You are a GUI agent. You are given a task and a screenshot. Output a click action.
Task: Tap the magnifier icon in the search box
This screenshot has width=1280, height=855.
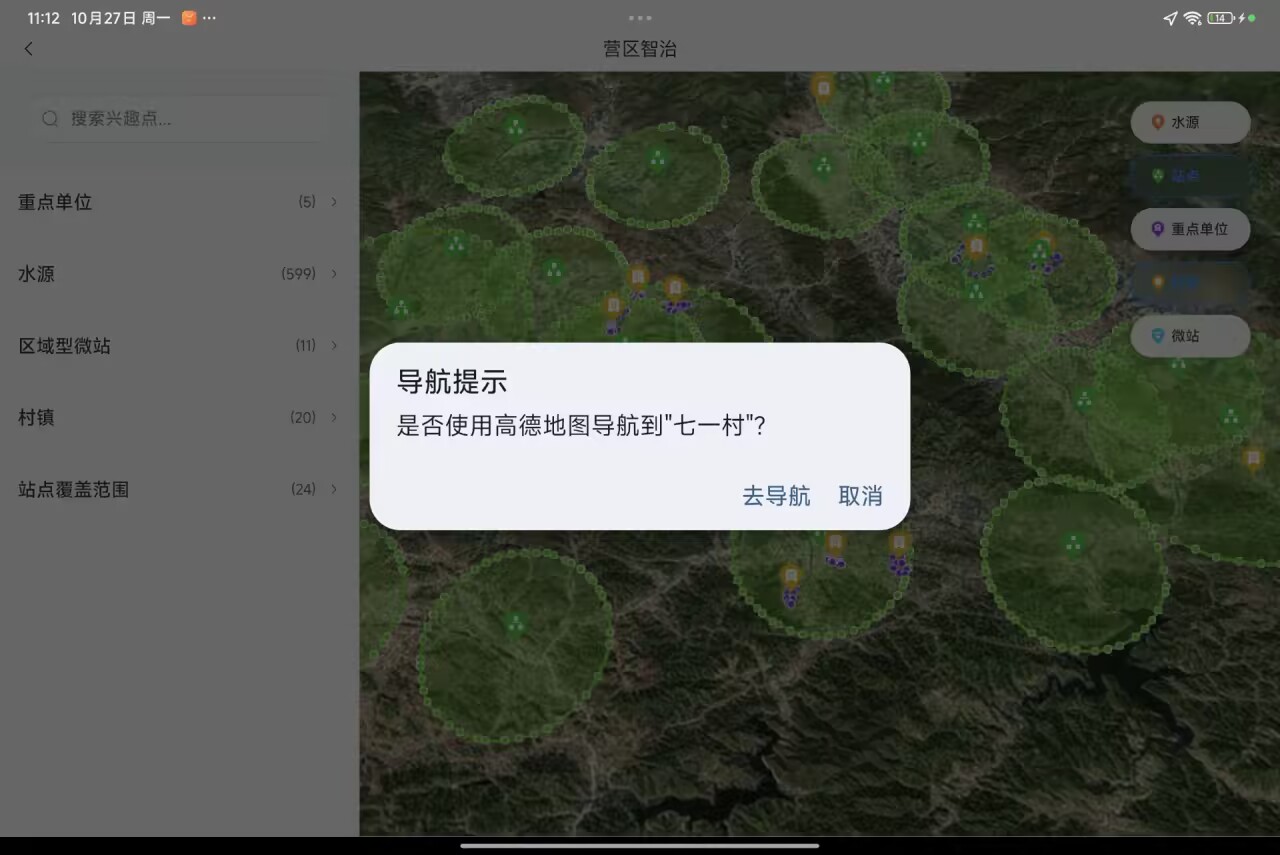coord(50,118)
